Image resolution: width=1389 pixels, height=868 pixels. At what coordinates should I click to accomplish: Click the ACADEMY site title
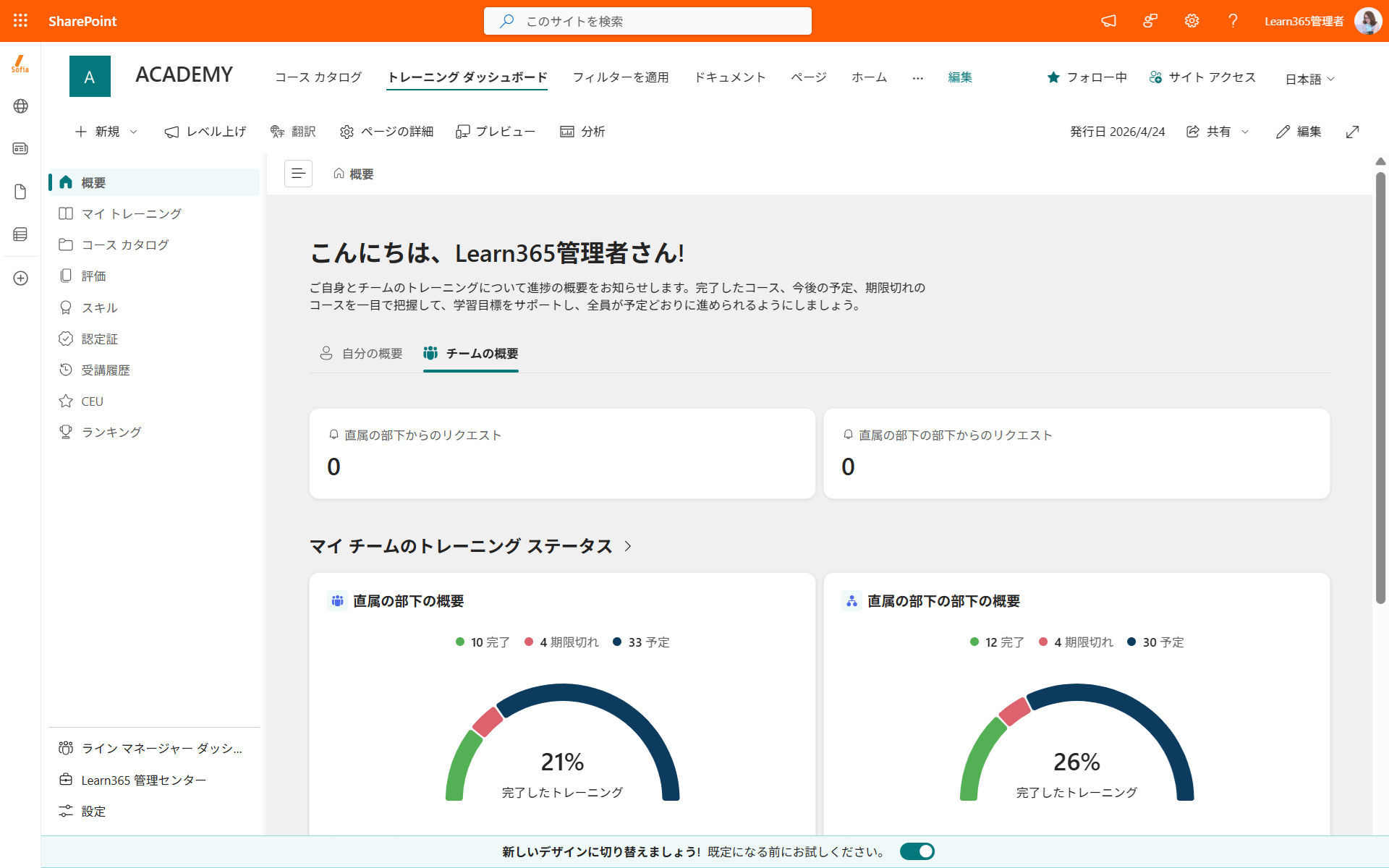tap(184, 75)
